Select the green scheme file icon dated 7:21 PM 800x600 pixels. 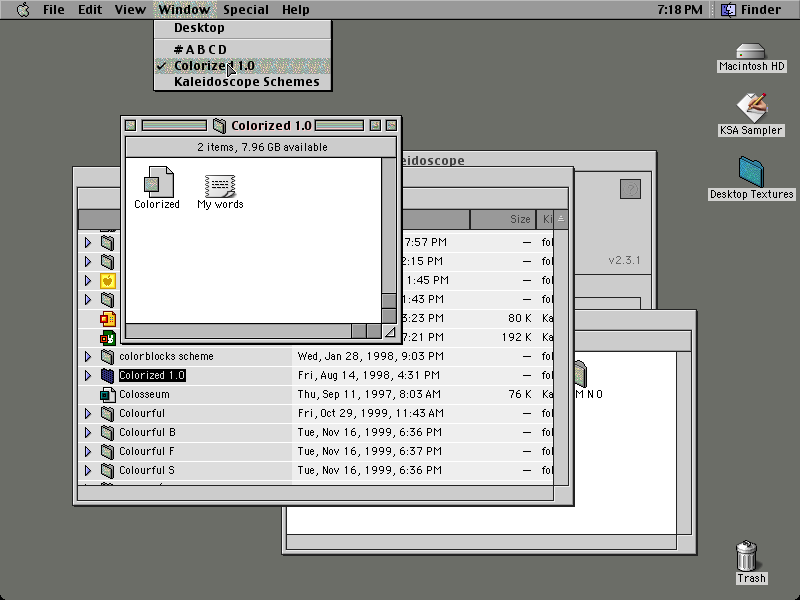[x=107, y=338]
